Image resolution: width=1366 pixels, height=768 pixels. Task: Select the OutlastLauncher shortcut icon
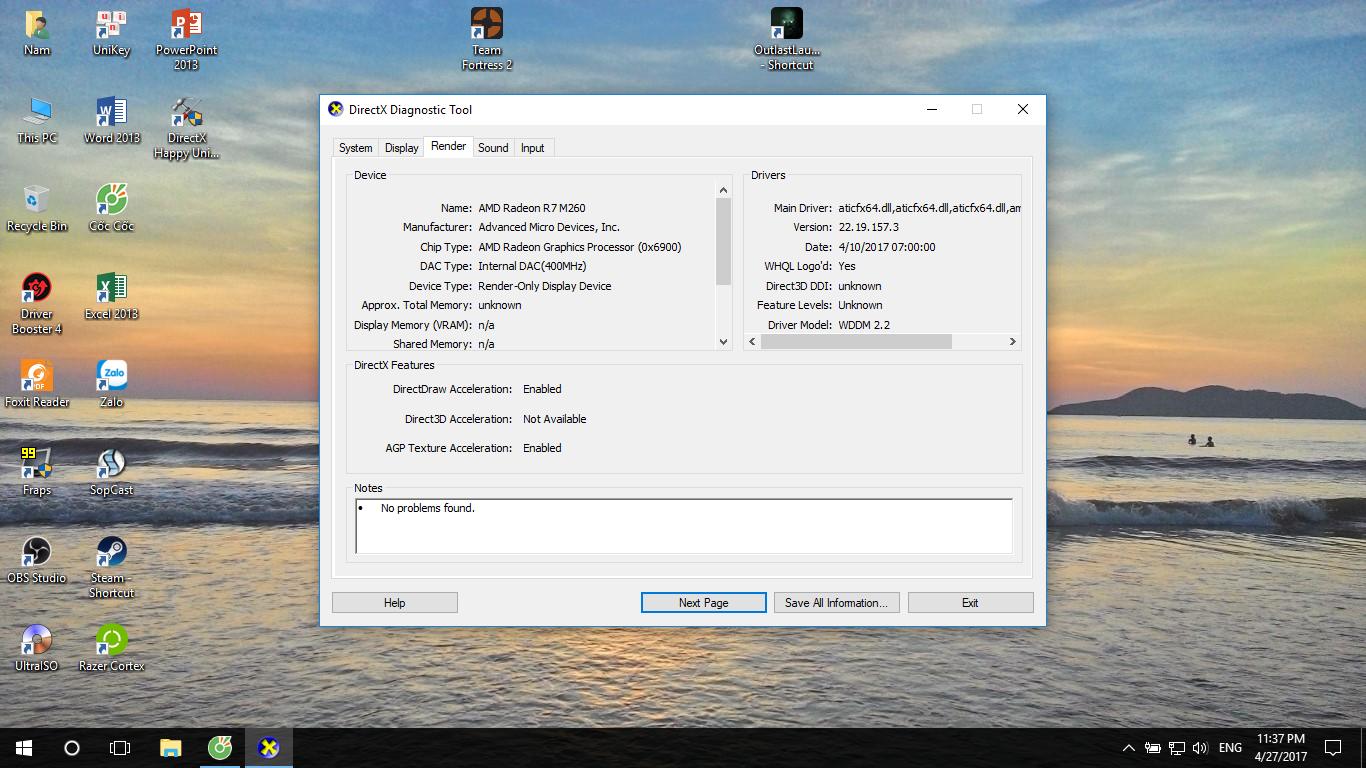(x=787, y=40)
